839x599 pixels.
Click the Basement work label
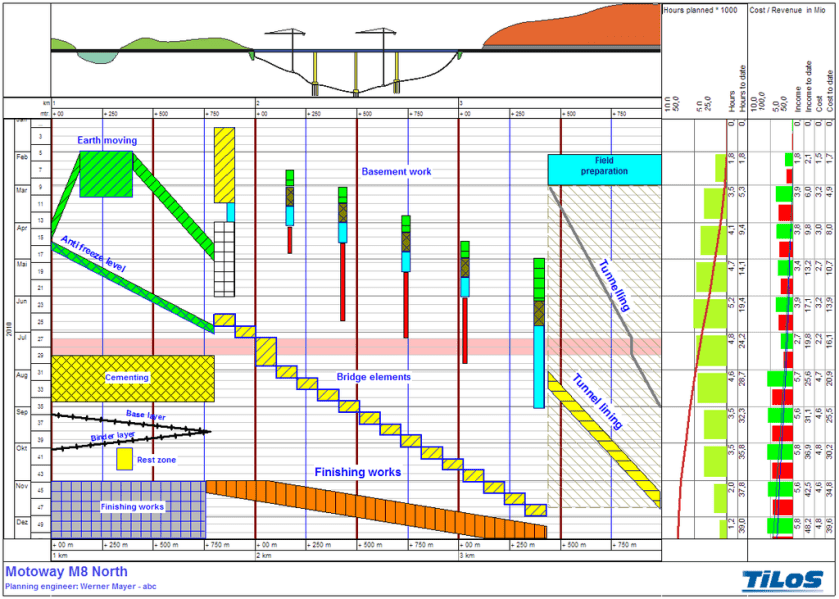(397, 172)
